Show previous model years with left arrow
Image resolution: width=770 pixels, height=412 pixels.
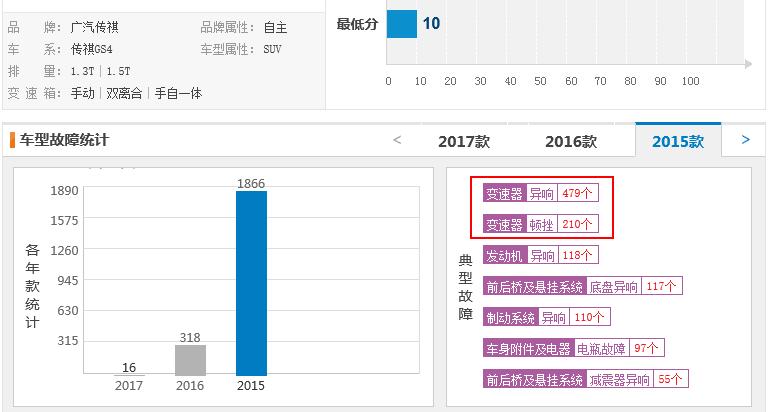397,140
